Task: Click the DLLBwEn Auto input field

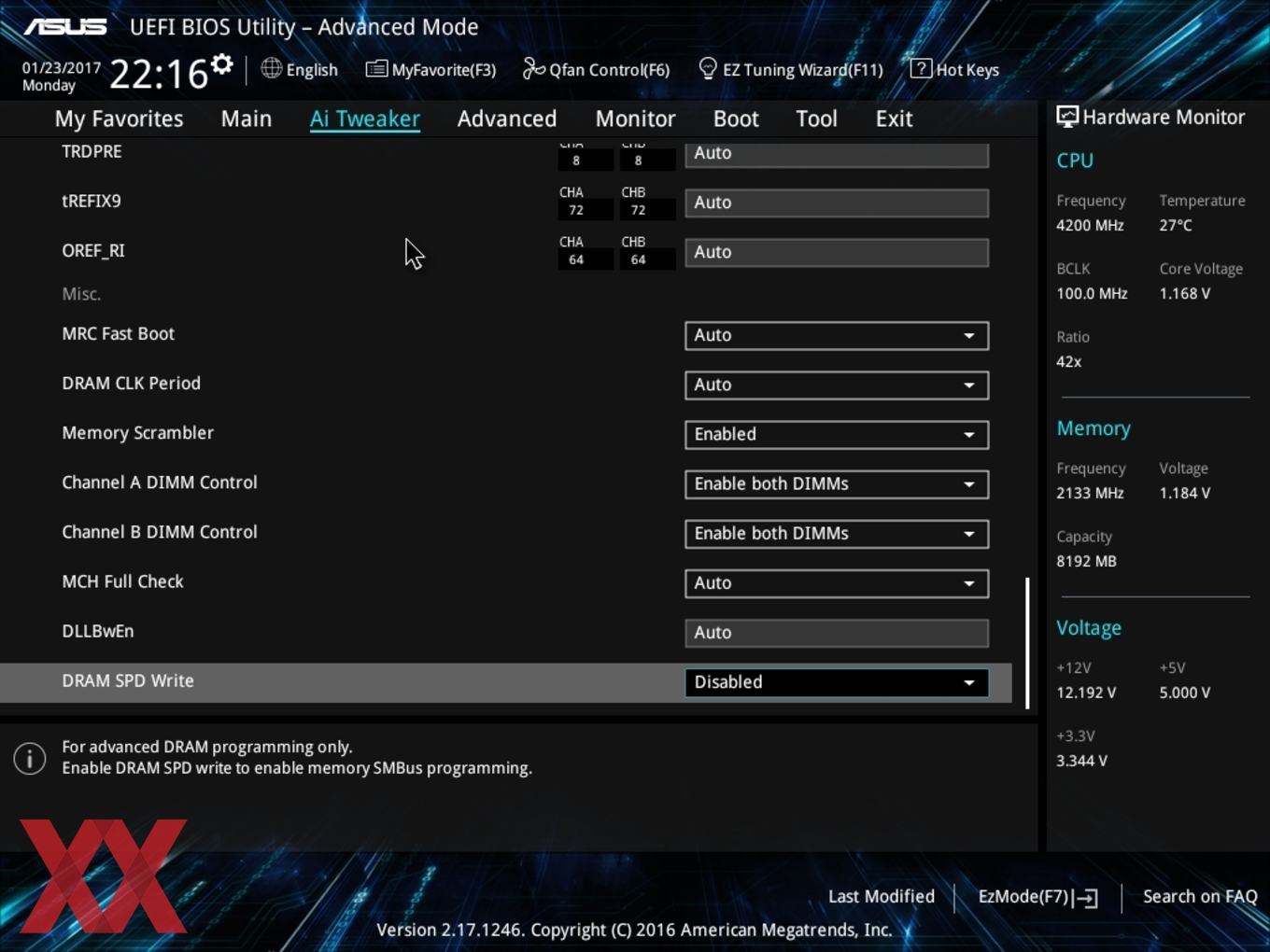Action: coord(837,633)
